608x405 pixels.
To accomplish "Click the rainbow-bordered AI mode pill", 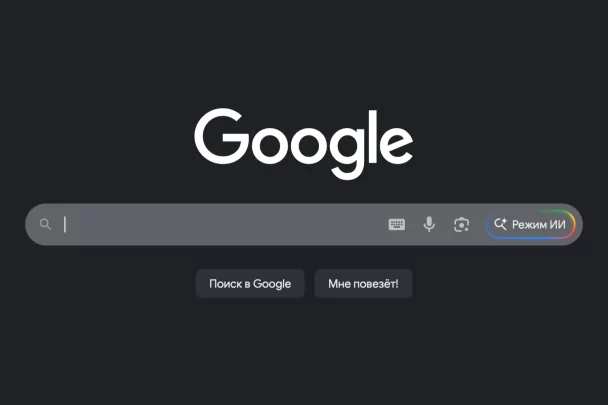I will (x=530, y=224).
